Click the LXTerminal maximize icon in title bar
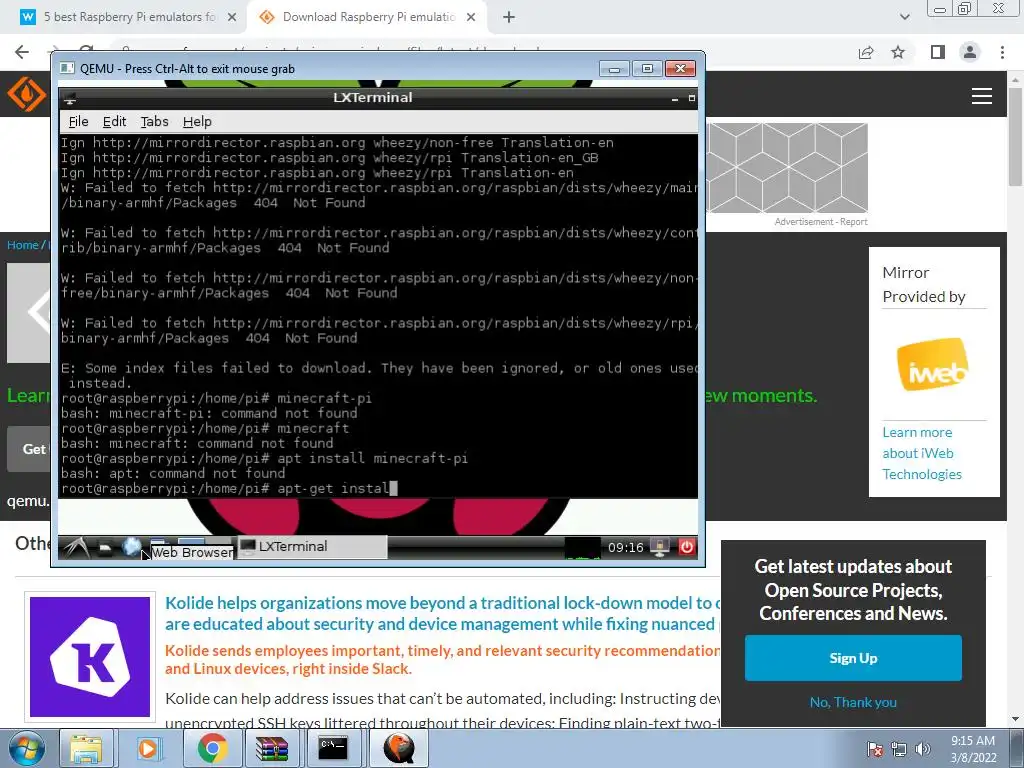 coord(692,99)
